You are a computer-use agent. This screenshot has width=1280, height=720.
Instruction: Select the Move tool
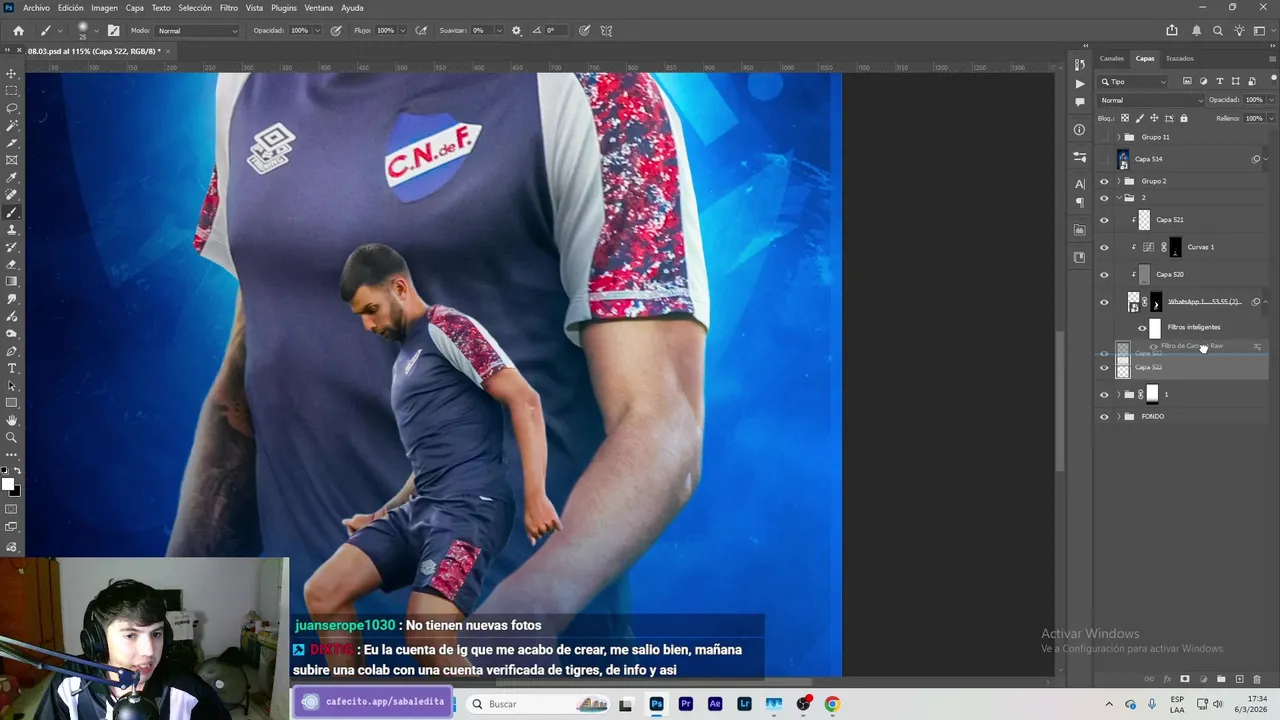pyautogui.click(x=12, y=74)
